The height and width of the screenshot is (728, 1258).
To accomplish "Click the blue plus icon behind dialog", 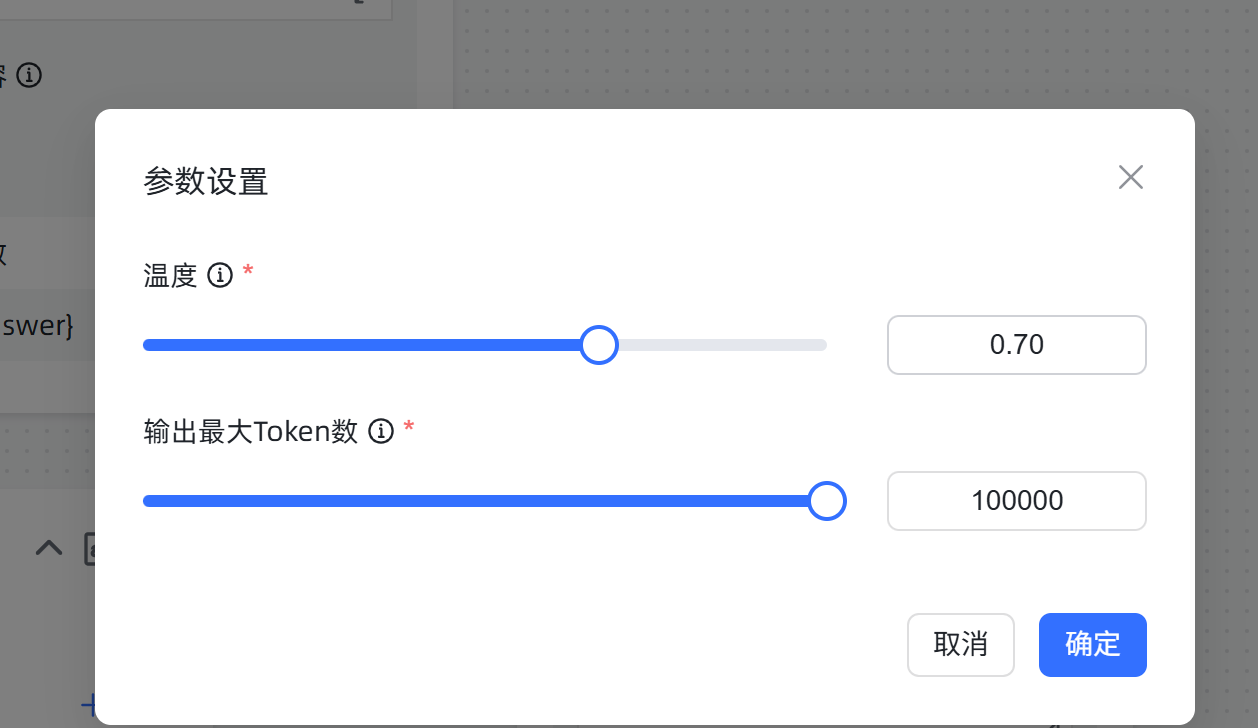I will 88,705.
